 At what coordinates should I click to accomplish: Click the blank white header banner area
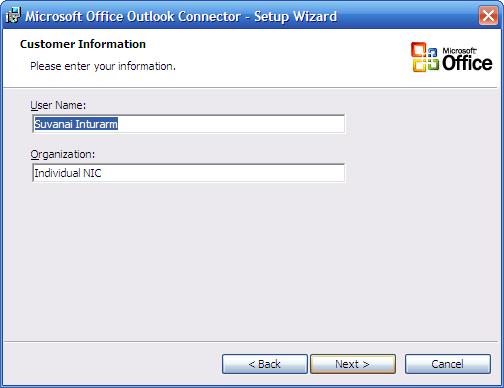283,58
